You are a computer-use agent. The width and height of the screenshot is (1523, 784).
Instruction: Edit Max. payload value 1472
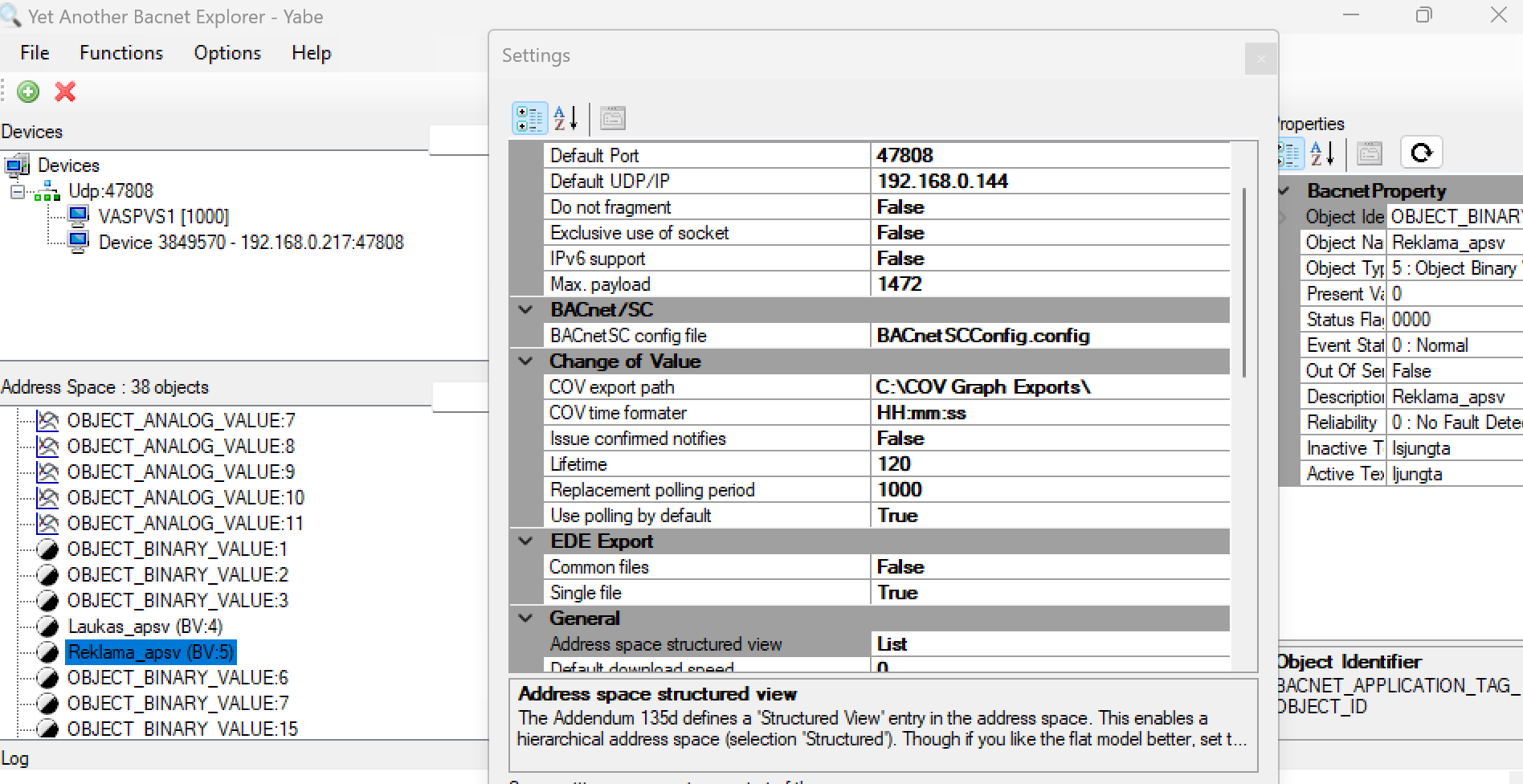coord(1050,284)
